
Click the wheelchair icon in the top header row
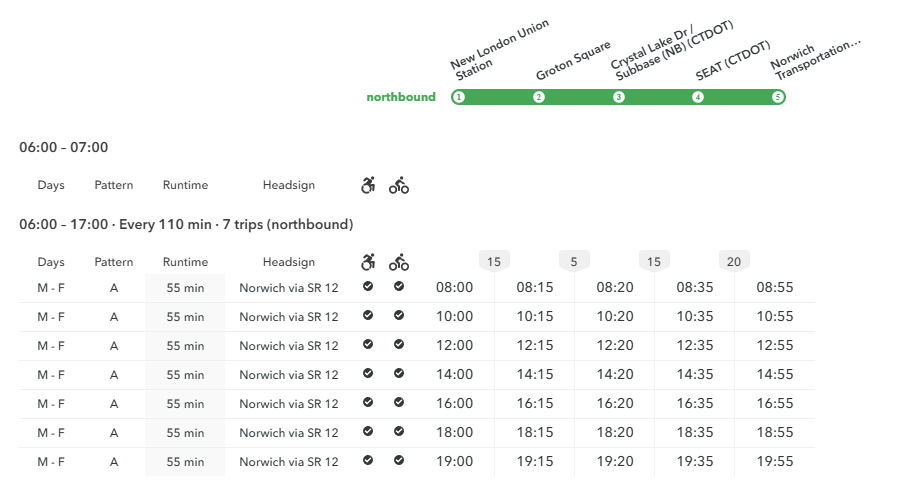tap(368, 185)
